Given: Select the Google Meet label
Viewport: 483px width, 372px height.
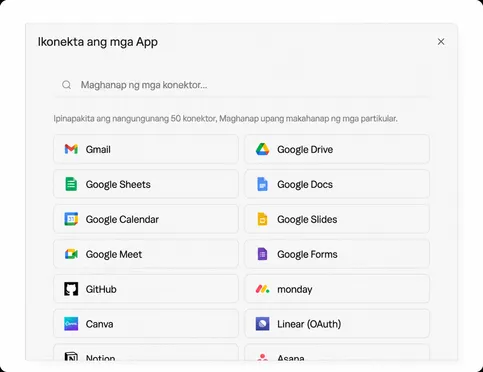Looking at the screenshot, I should coord(114,254).
